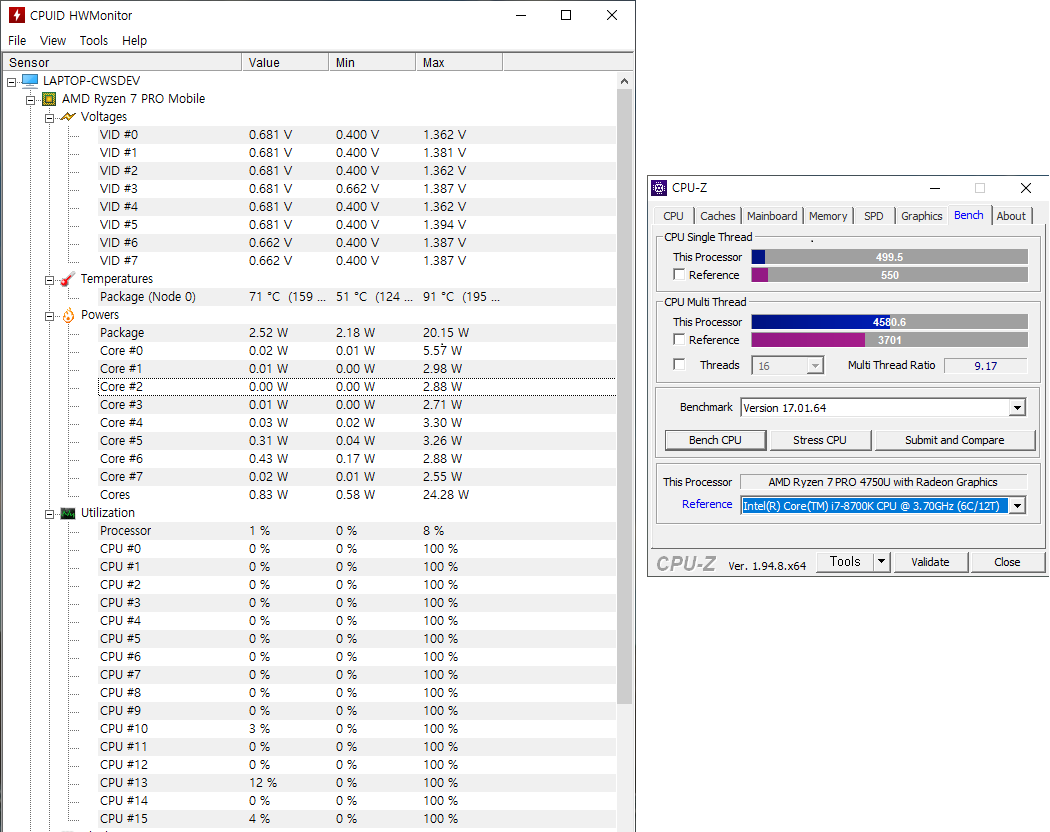1050x832 pixels.
Task: Click the Min column header
Action: [372, 62]
